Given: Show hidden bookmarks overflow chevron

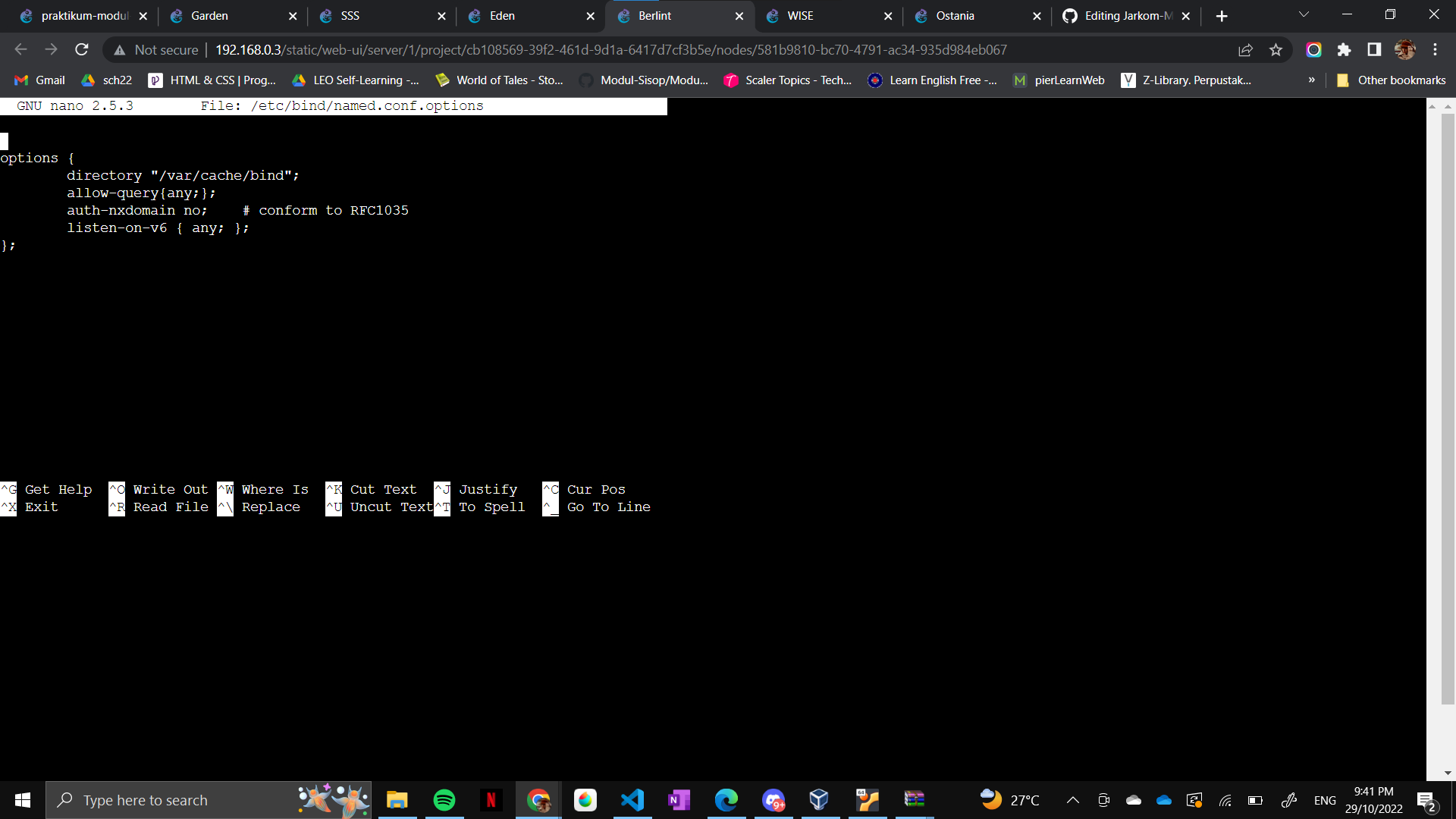Looking at the screenshot, I should click(1311, 80).
